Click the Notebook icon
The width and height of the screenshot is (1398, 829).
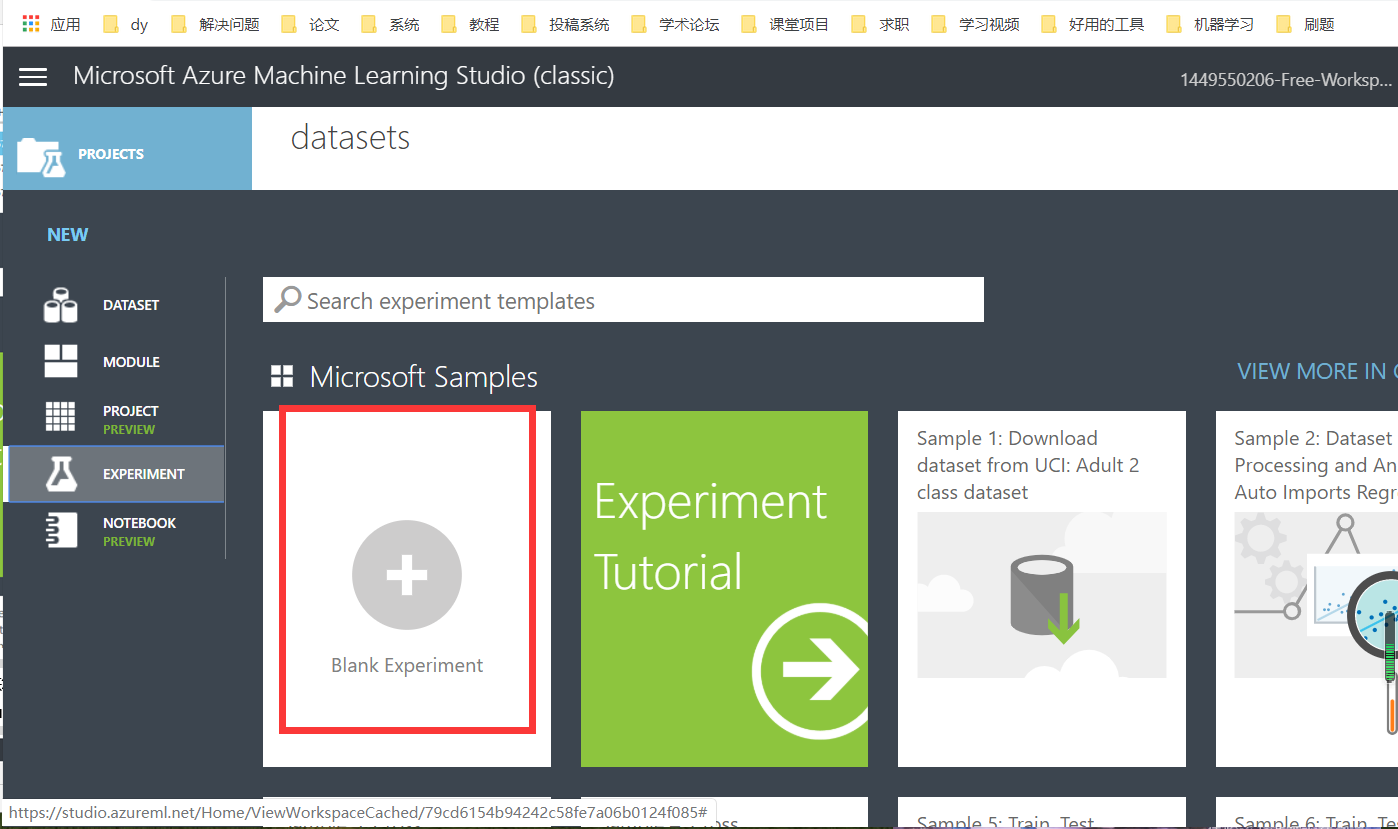point(61,531)
